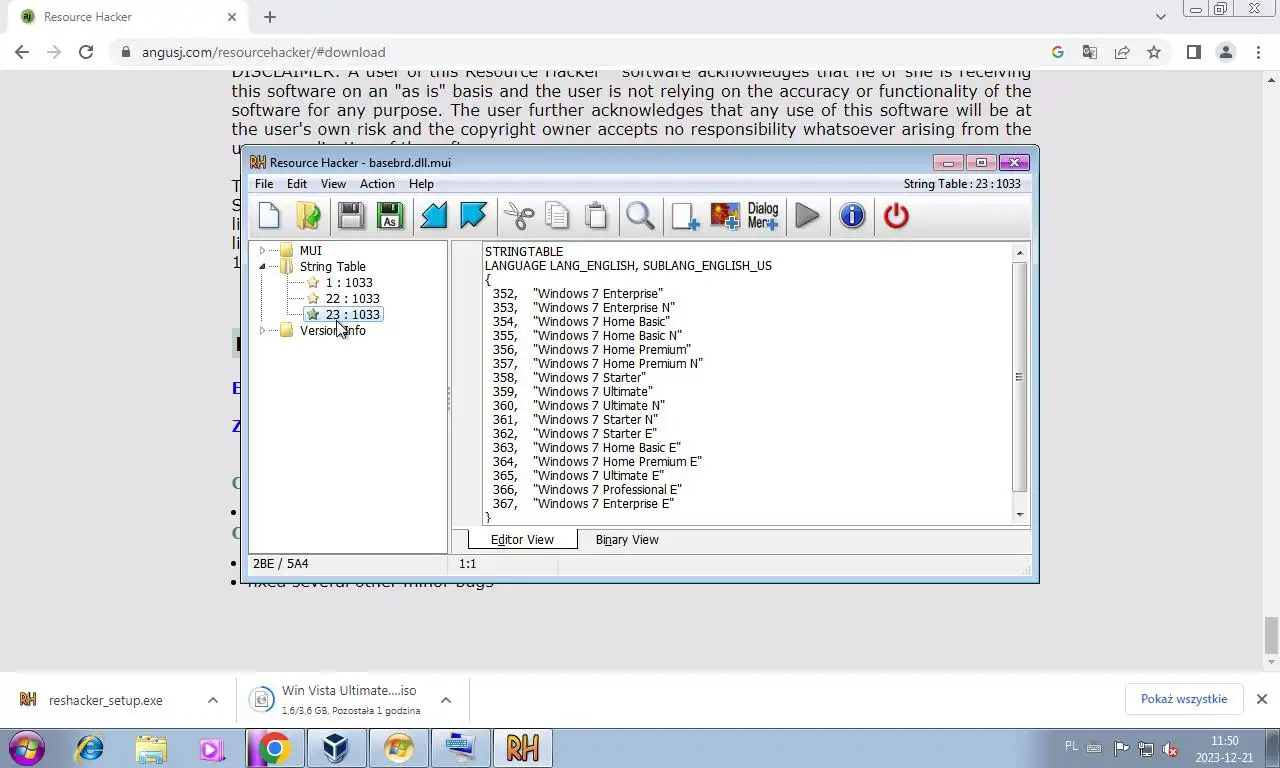Click the Open file folder icon
This screenshot has height=768, width=1280.
click(x=308, y=216)
